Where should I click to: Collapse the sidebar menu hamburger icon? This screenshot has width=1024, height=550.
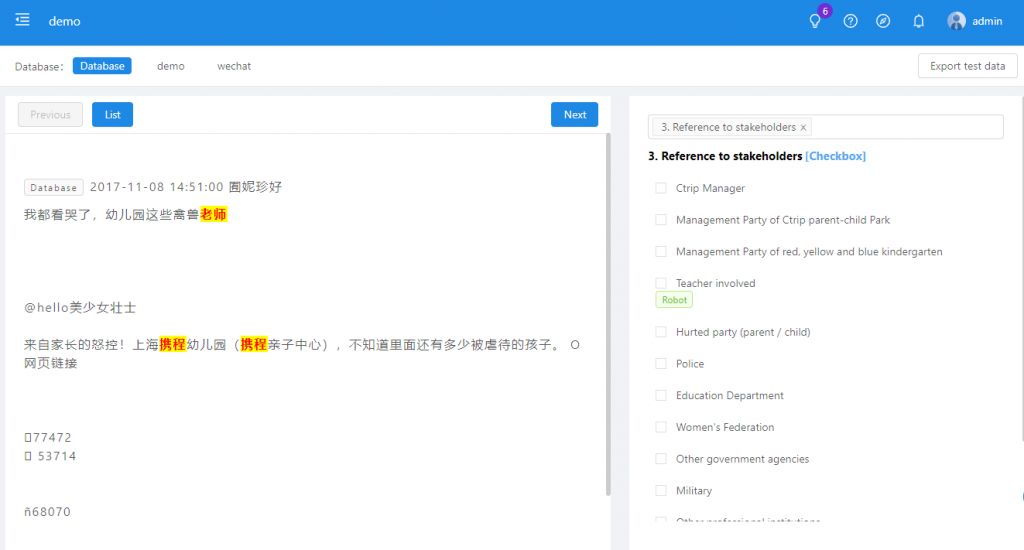click(22, 21)
